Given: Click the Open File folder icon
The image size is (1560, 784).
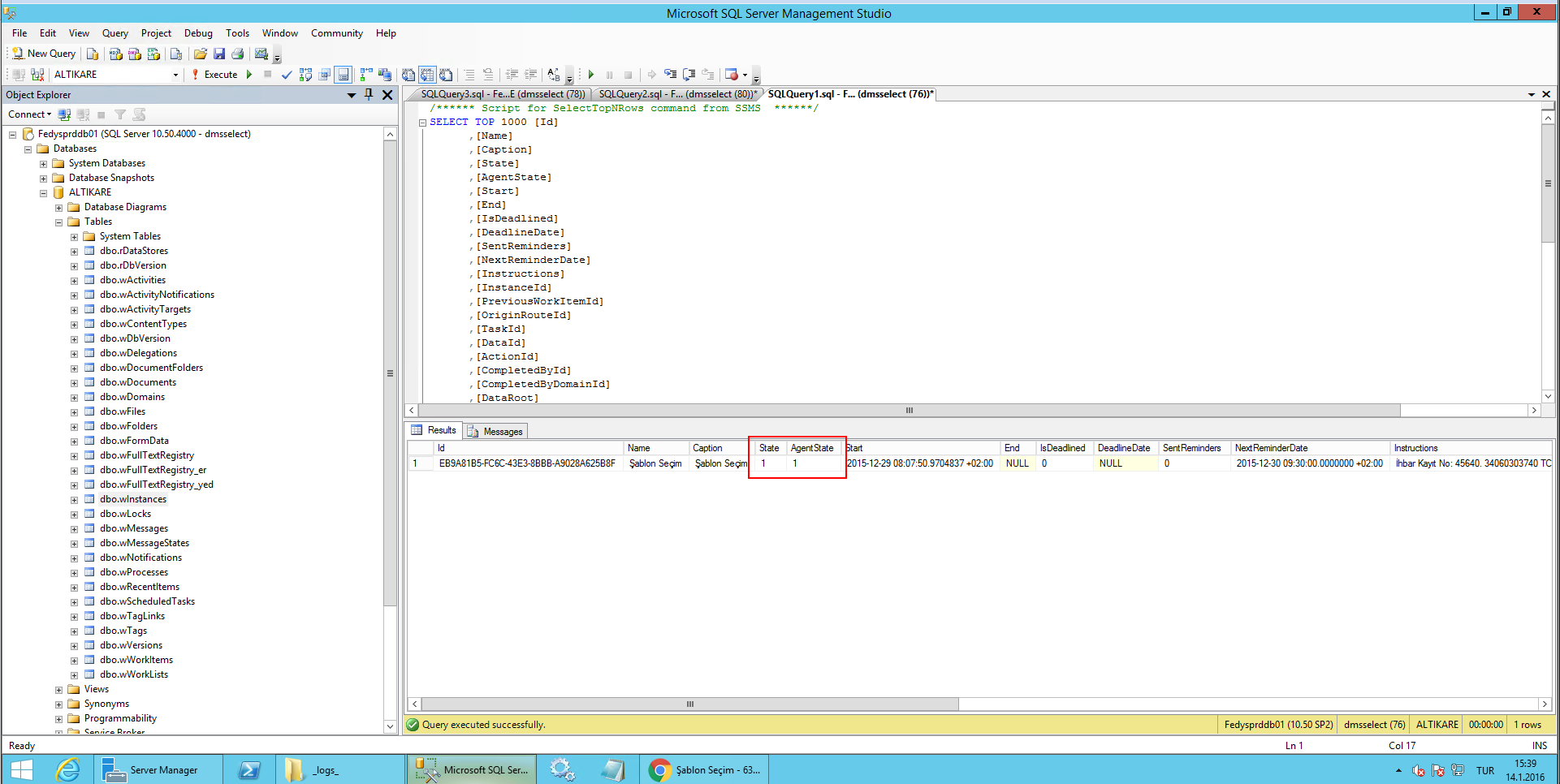Looking at the screenshot, I should click(201, 54).
